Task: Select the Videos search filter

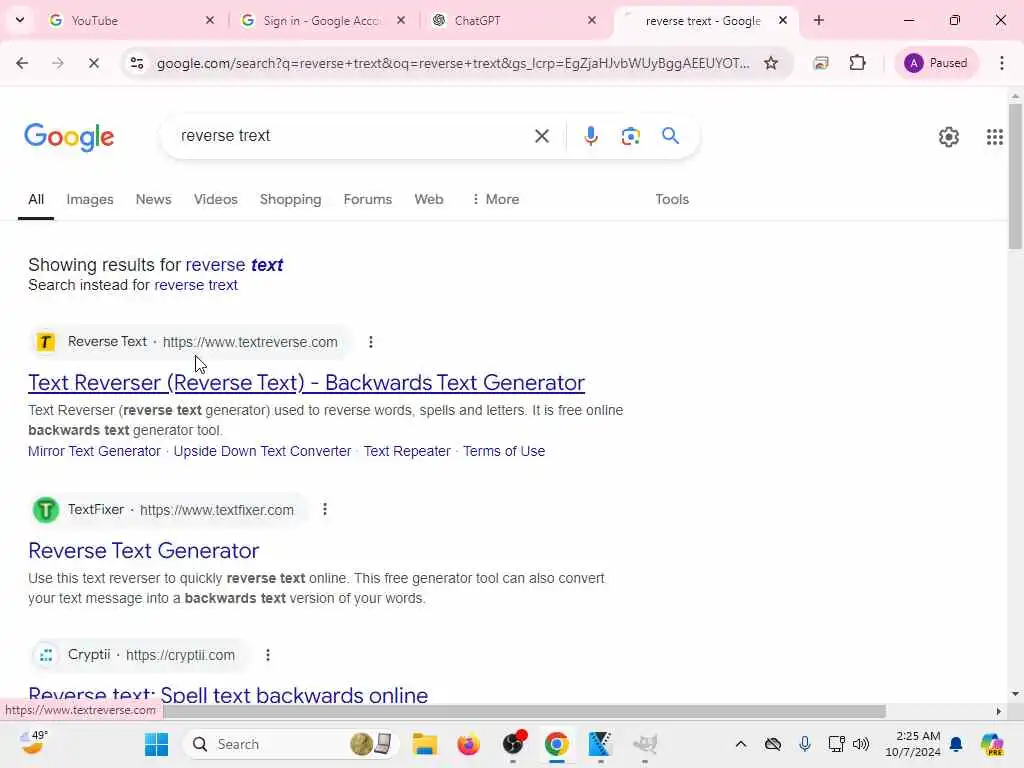Action: (x=216, y=199)
